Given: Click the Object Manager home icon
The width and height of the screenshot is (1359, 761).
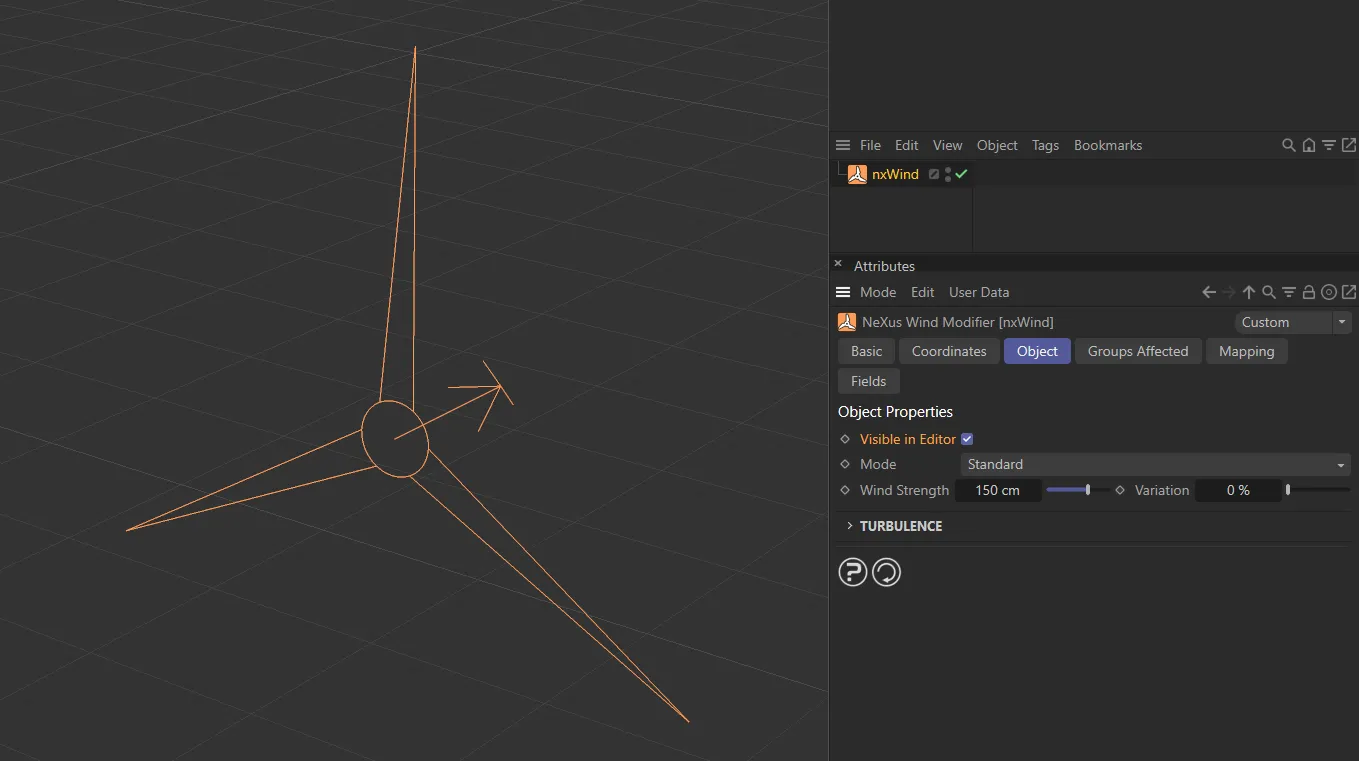Looking at the screenshot, I should [x=1308, y=145].
